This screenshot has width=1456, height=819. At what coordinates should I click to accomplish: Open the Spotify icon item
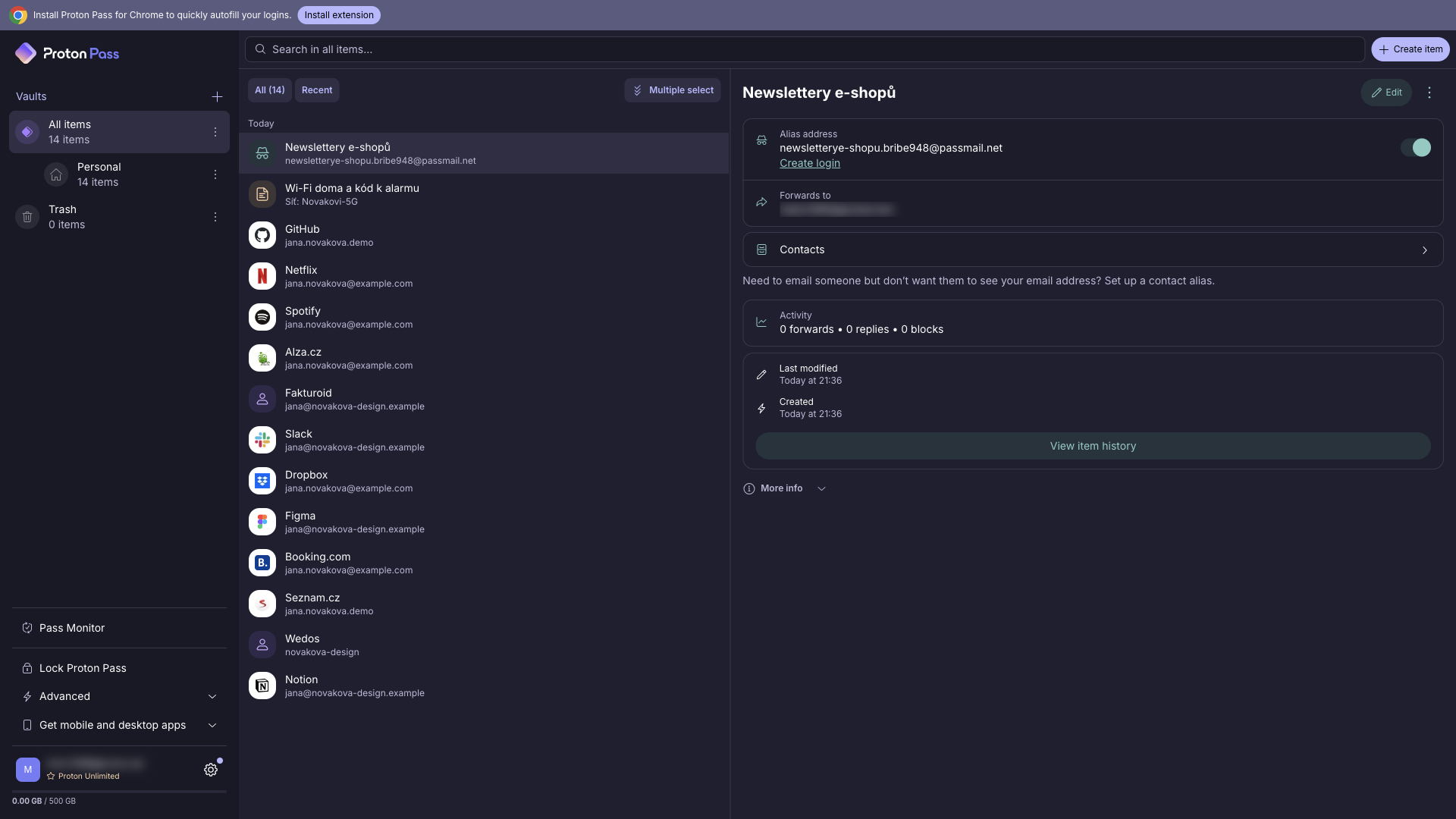tap(262, 317)
